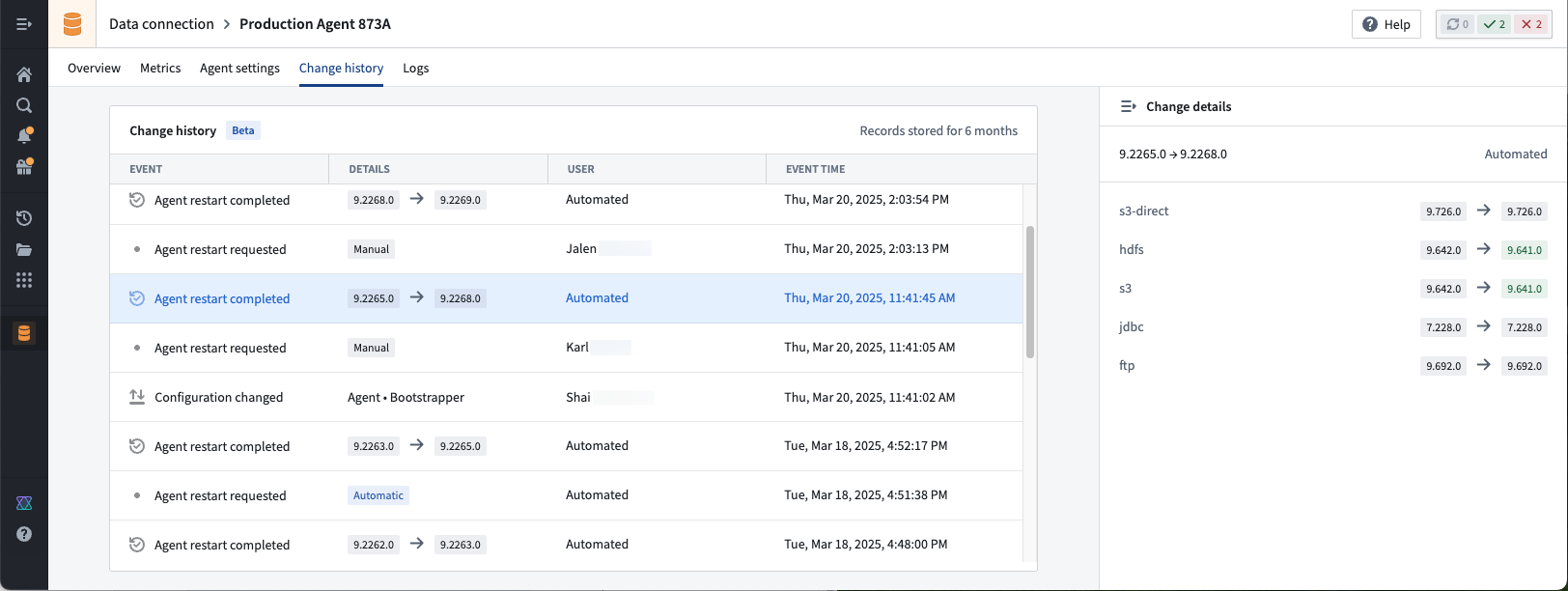Click Manual tag in Karl's row
Image resolution: width=1568 pixels, height=591 pixels.
tap(371, 348)
